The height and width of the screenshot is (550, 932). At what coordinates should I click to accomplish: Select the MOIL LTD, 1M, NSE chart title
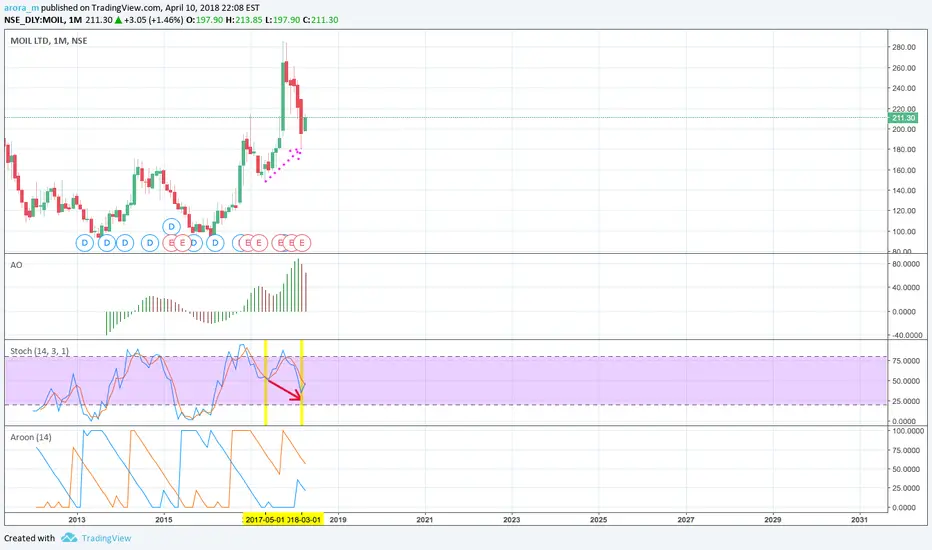pos(49,41)
